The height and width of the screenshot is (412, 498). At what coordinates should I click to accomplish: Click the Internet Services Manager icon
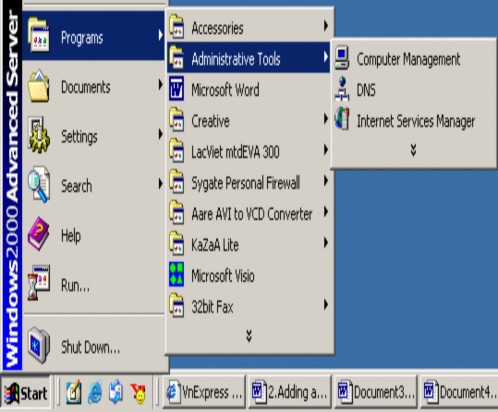coord(342,119)
